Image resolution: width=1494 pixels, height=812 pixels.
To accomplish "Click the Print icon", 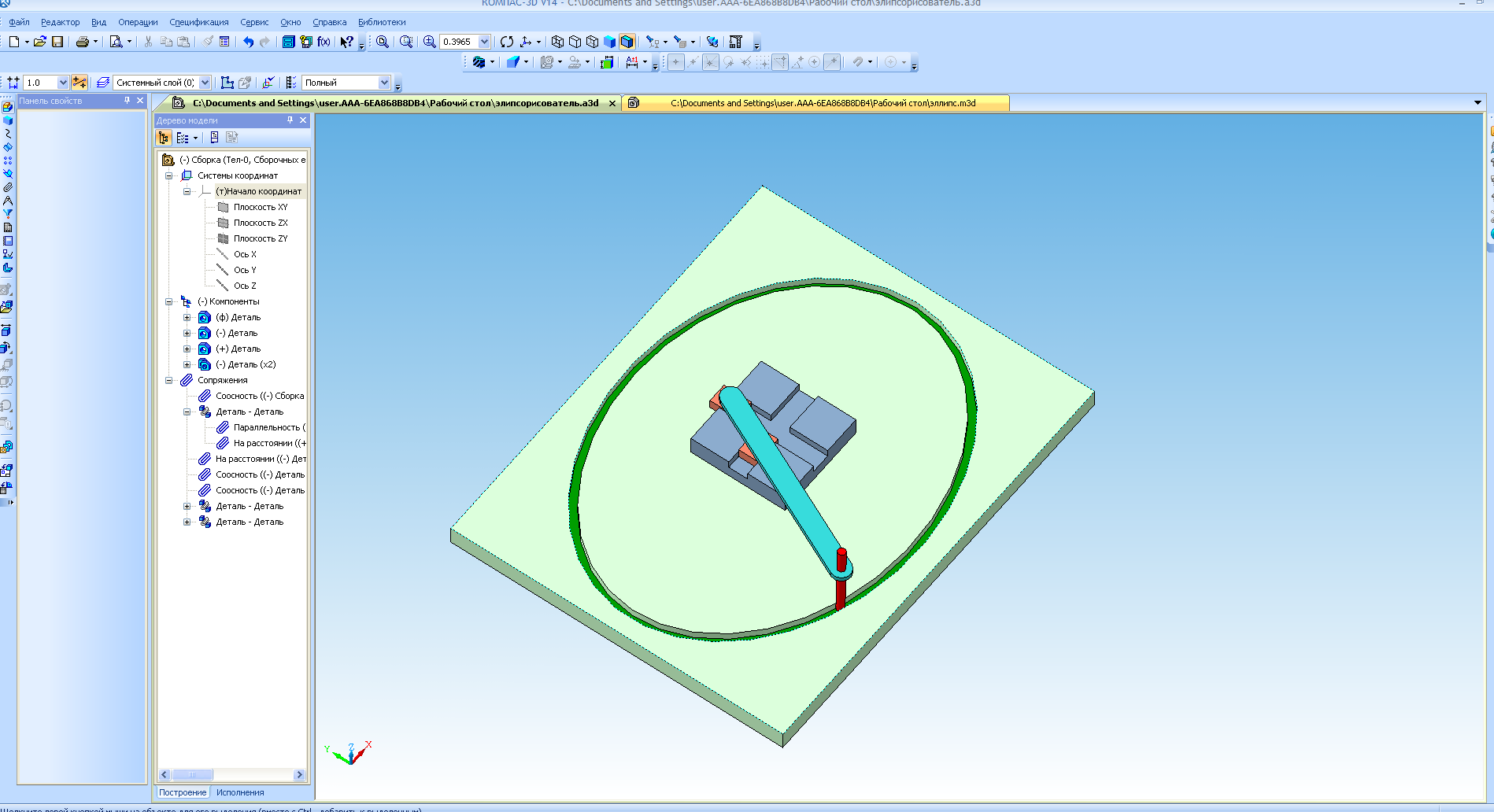I will tap(82, 42).
